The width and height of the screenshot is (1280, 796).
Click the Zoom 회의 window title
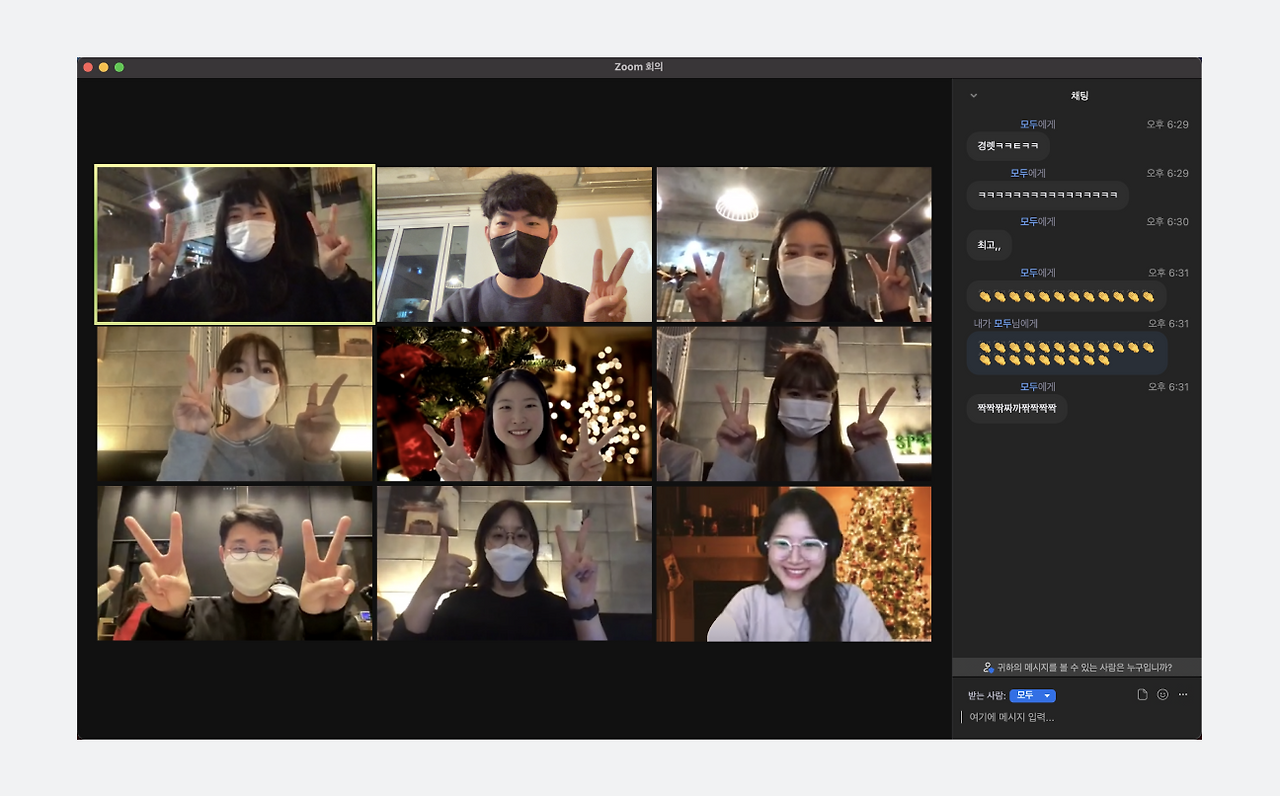(639, 67)
